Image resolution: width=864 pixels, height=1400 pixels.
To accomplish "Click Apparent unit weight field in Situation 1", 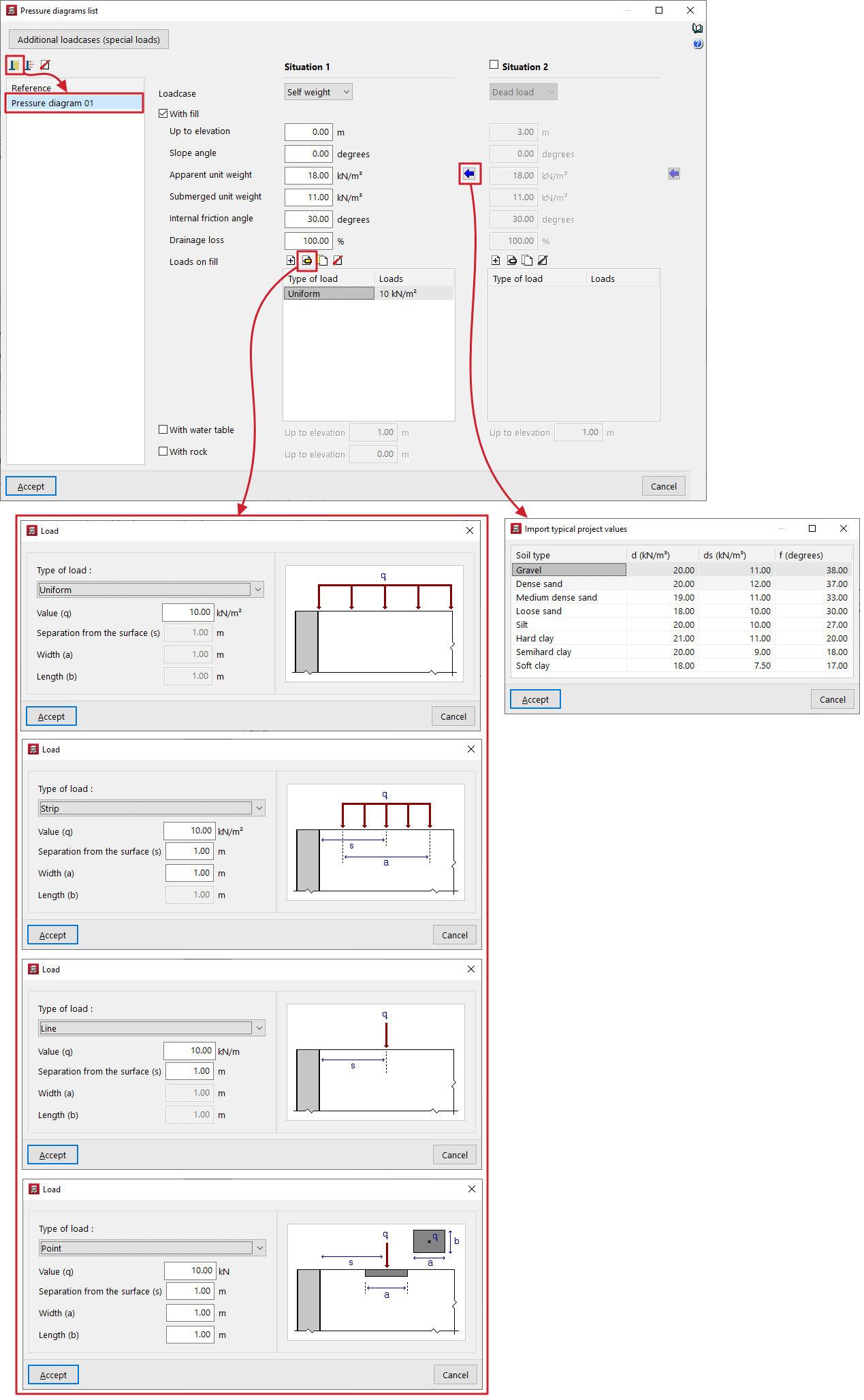I will click(308, 176).
